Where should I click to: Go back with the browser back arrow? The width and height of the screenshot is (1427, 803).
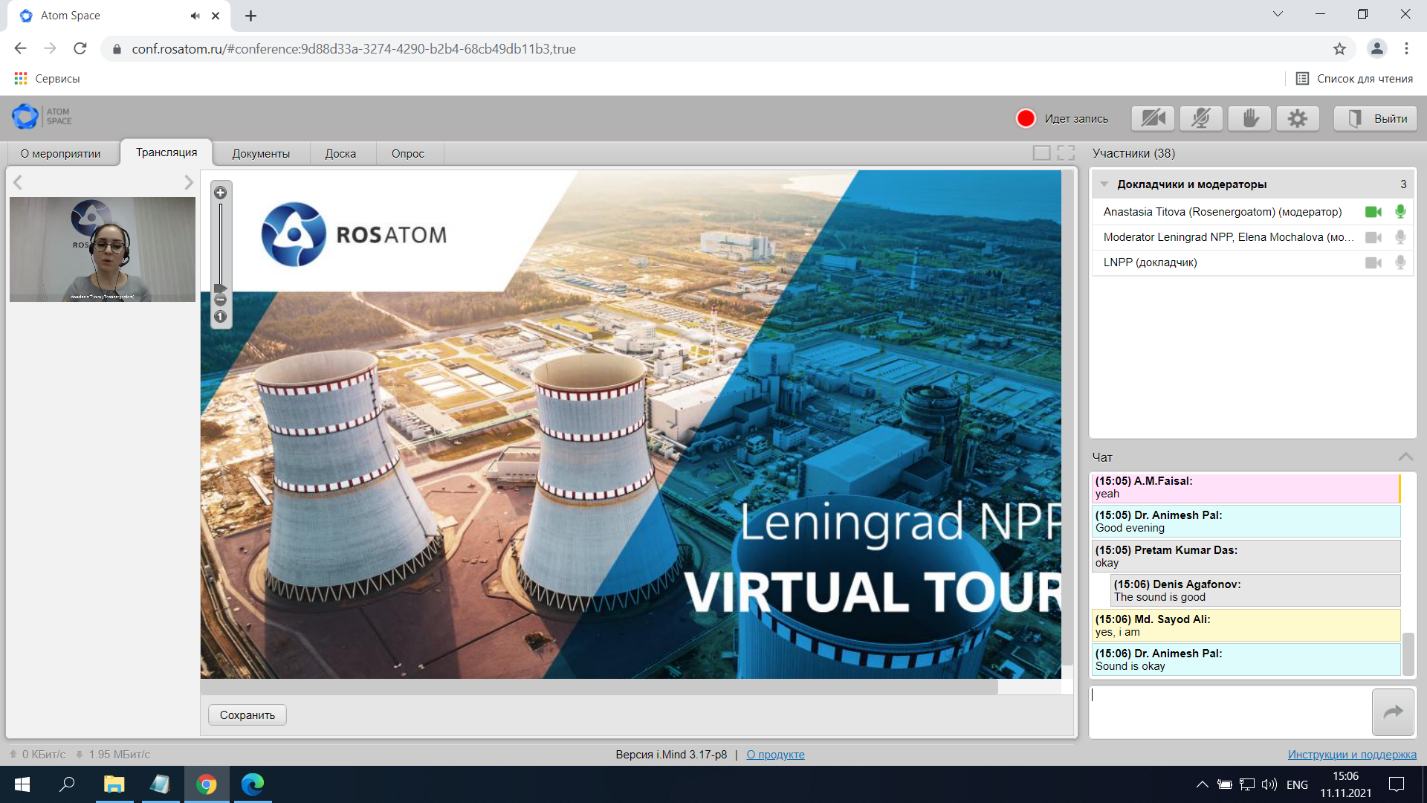20,48
